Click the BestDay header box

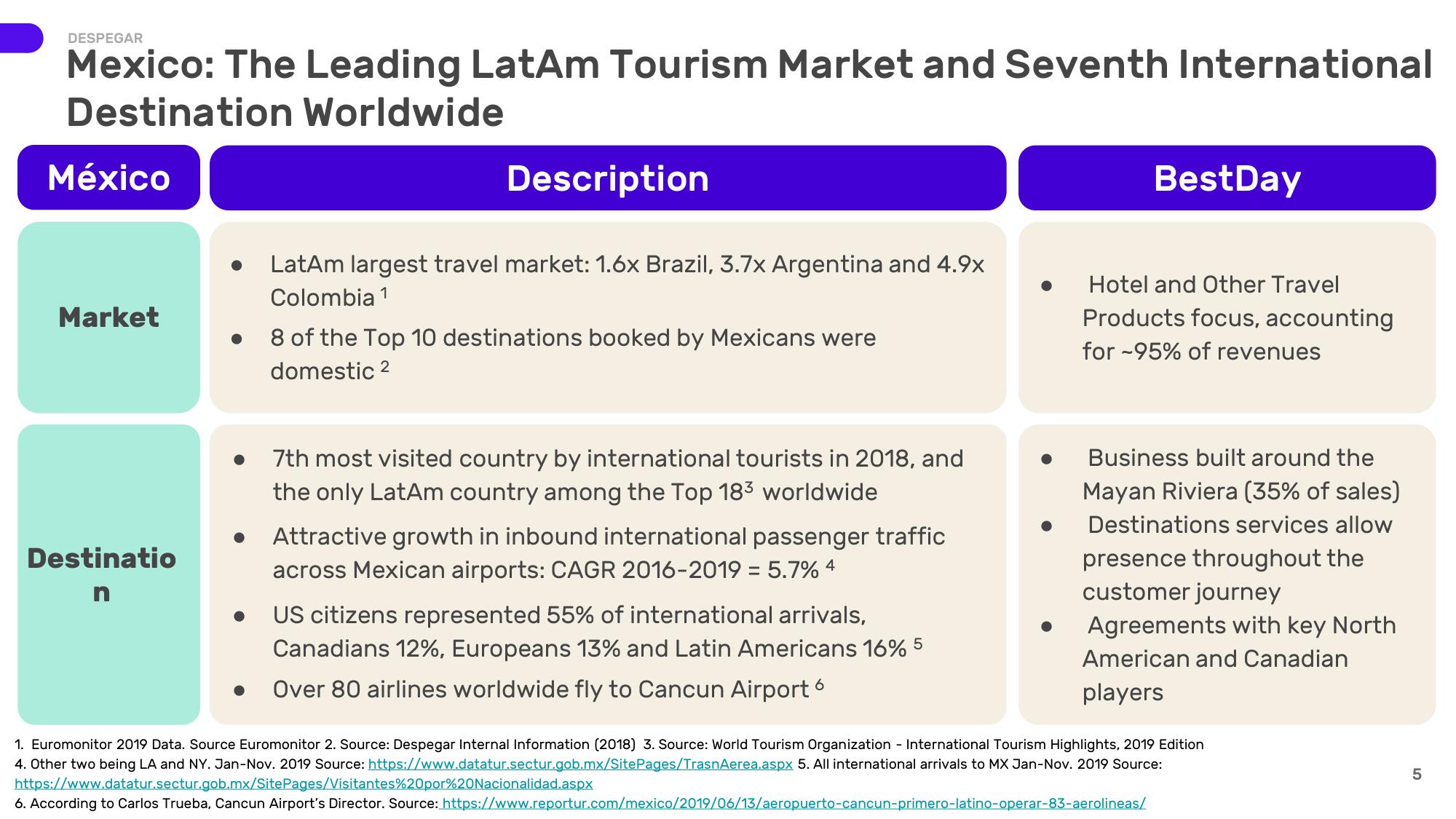pyautogui.click(x=1227, y=178)
